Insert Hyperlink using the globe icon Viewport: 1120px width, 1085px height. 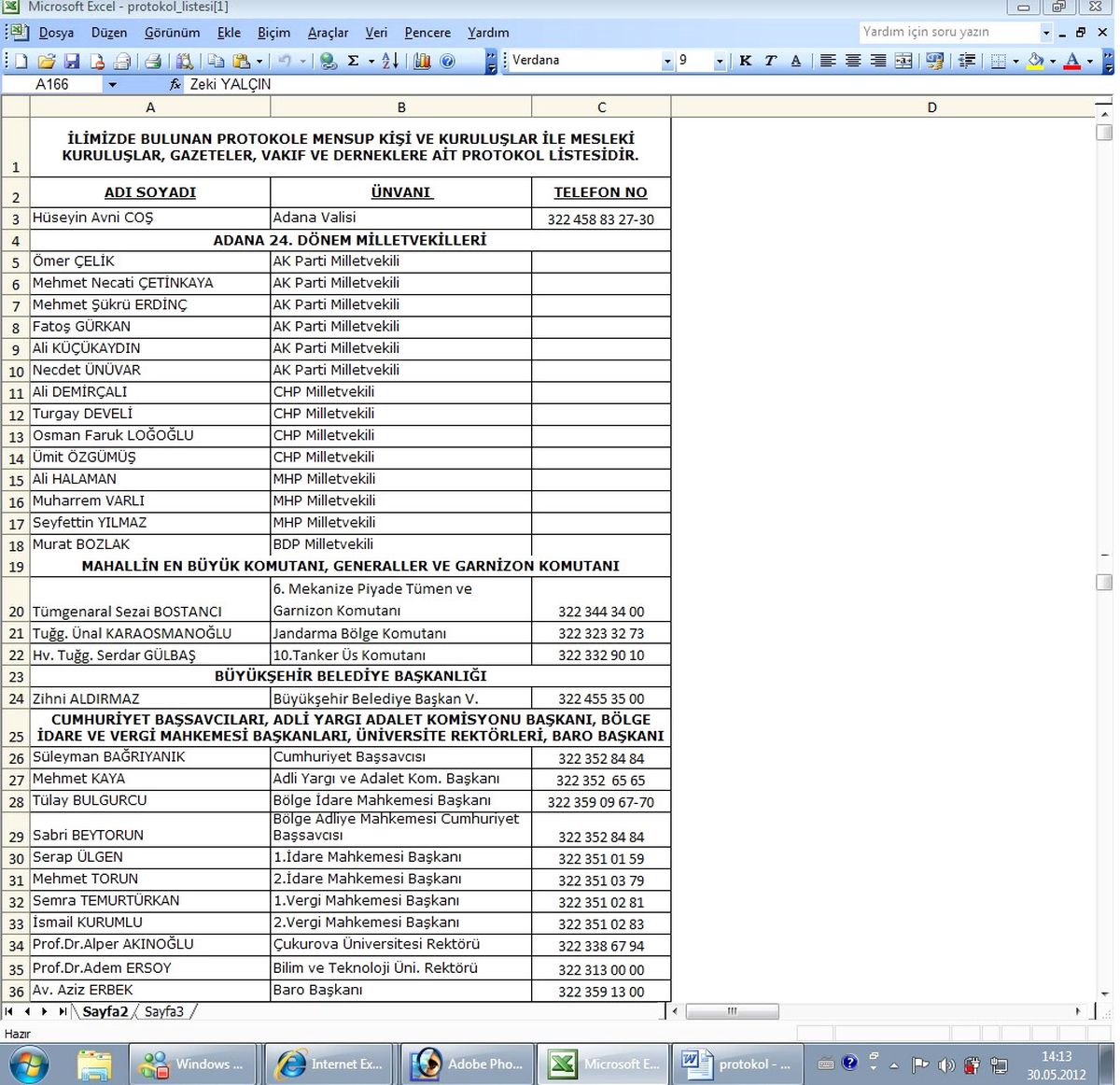(x=328, y=62)
